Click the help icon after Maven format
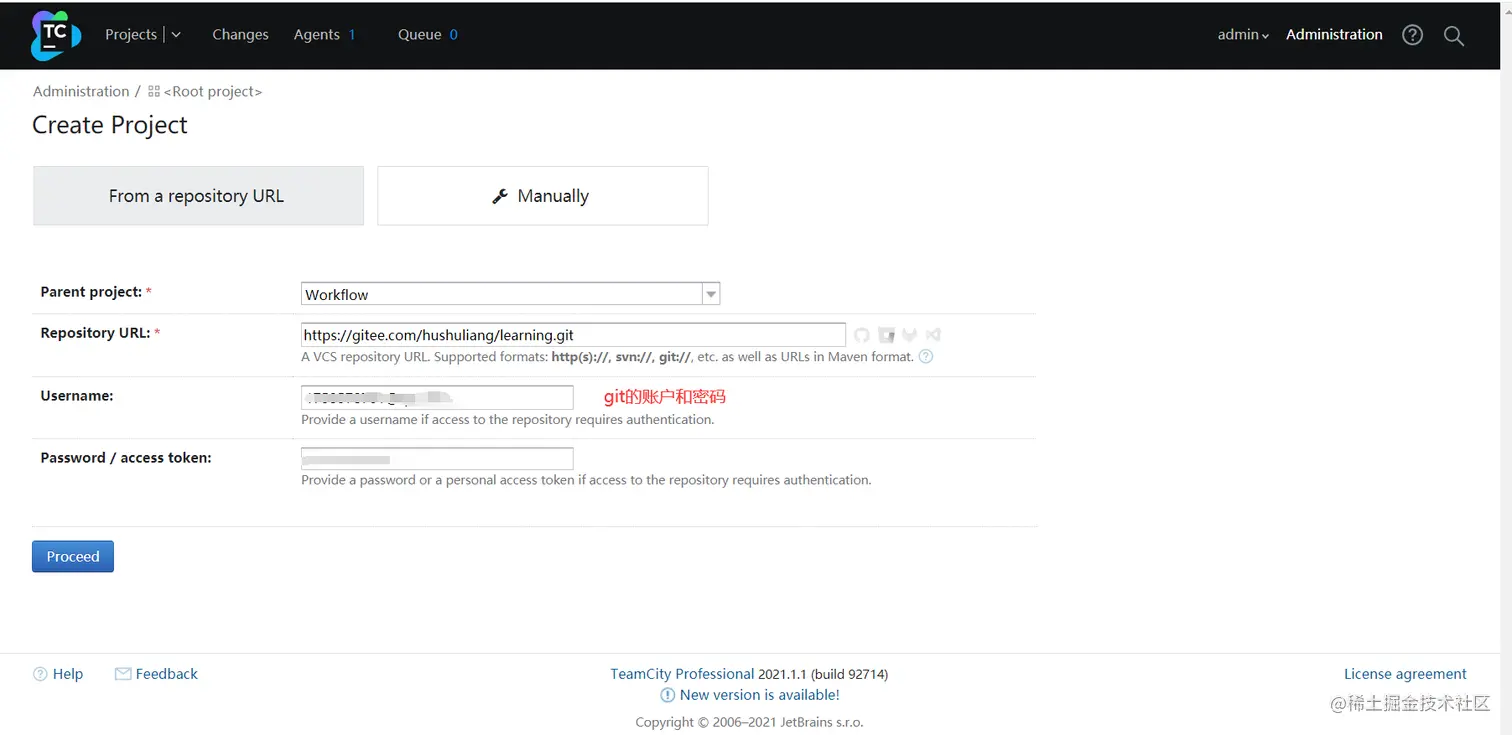This screenshot has height=735, width=1512. click(926, 356)
